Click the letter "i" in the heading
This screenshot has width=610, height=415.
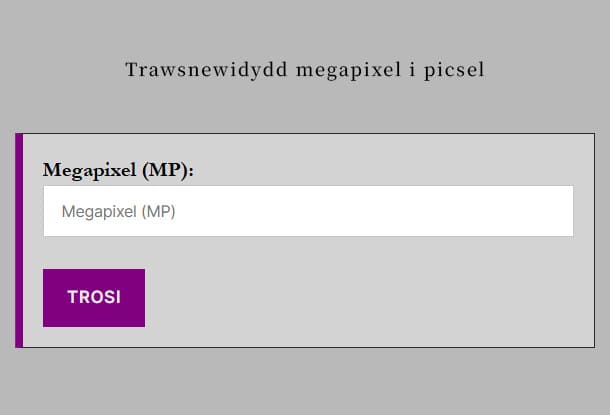(413, 70)
